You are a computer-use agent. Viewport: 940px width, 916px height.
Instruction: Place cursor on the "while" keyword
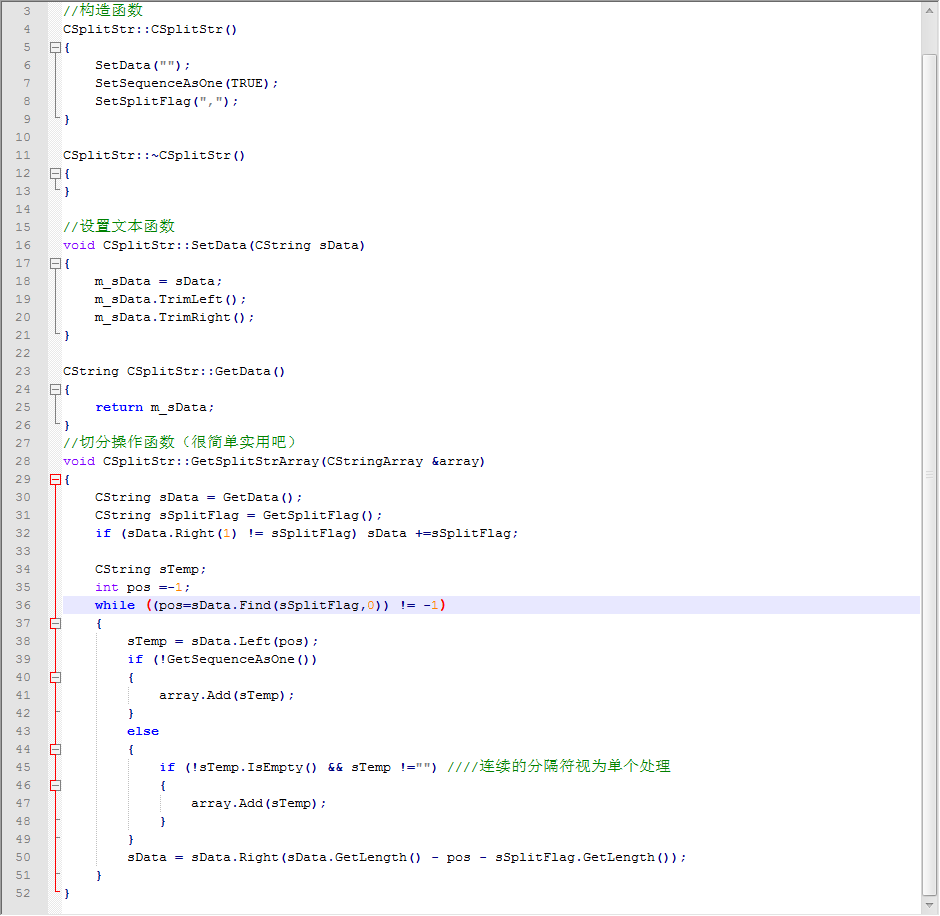click(x=114, y=605)
